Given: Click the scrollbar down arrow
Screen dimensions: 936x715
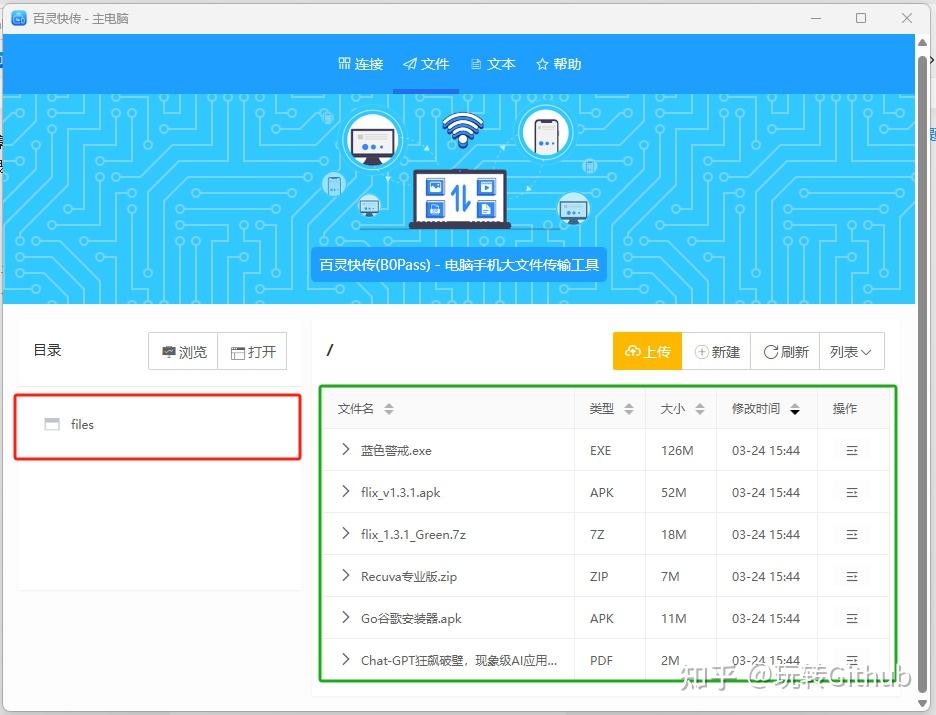Looking at the screenshot, I should [923, 703].
